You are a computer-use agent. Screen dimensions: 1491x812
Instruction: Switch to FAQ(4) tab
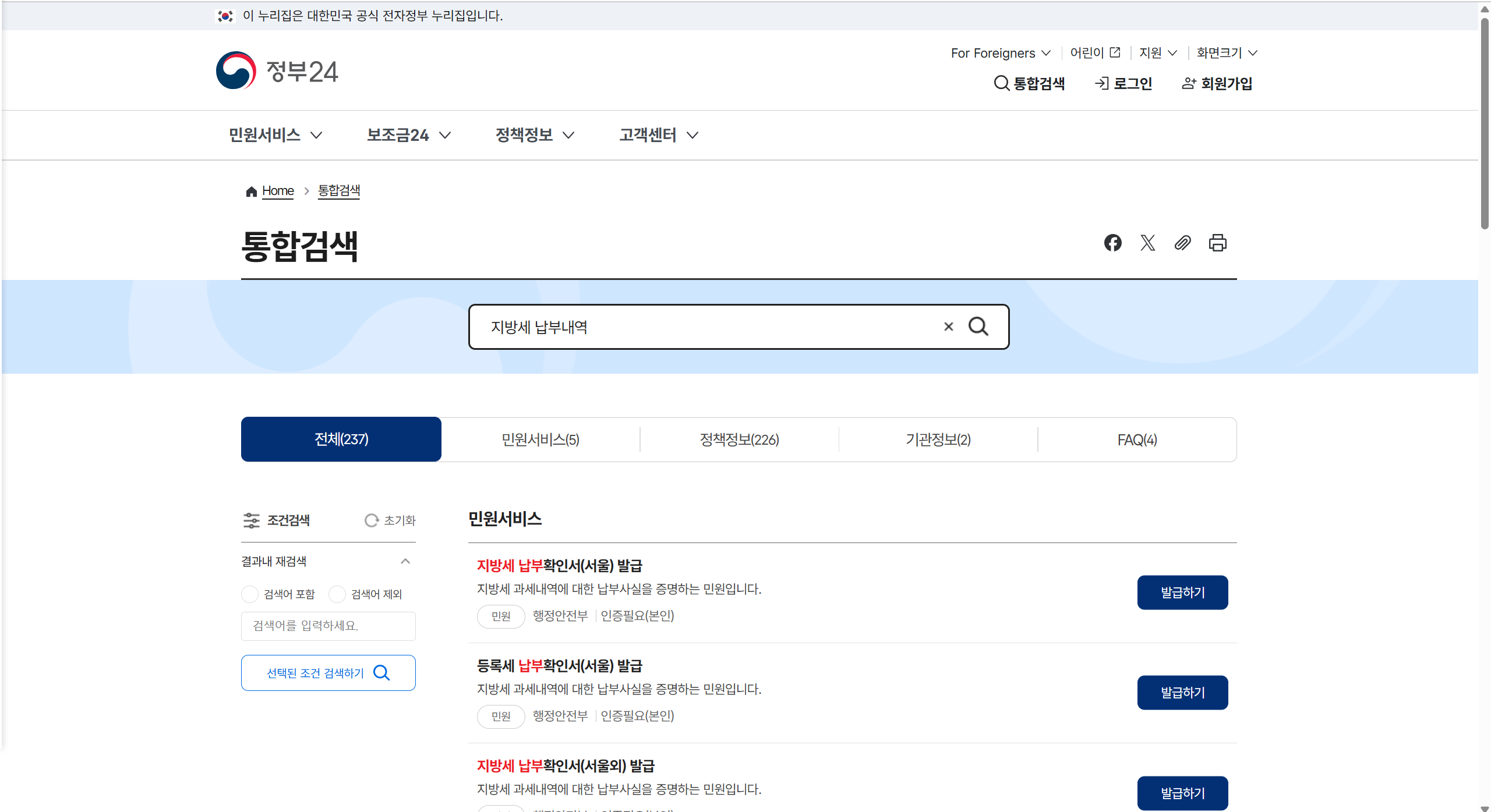coord(1137,439)
